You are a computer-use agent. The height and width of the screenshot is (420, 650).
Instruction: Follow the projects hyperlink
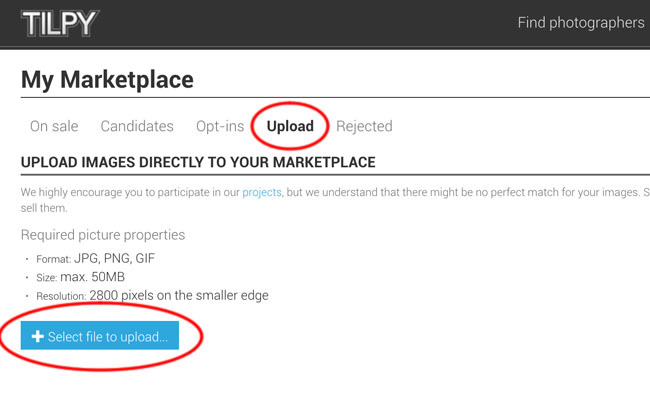click(x=262, y=192)
